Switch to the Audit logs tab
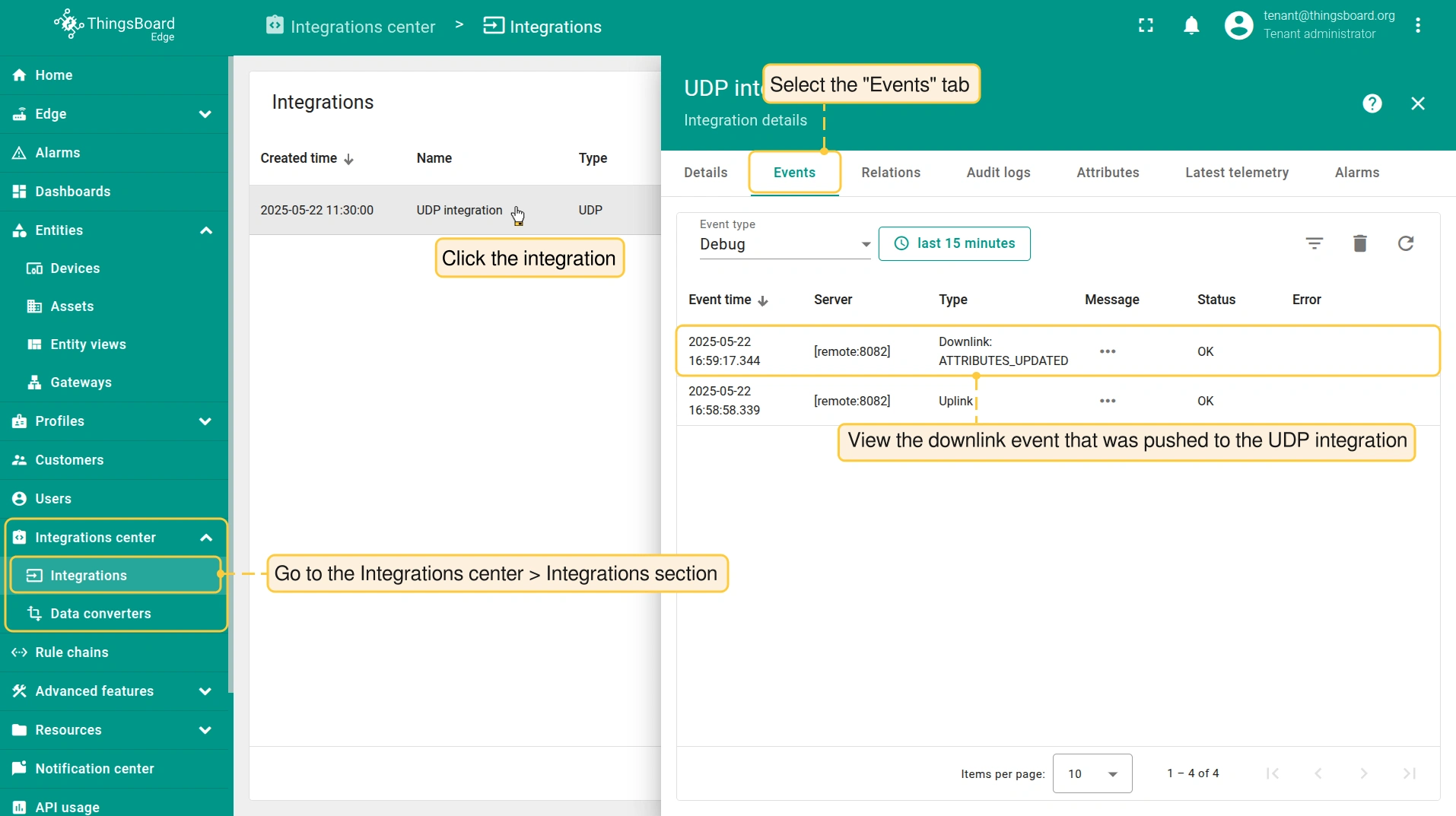Image resolution: width=1456 pixels, height=816 pixels. (998, 173)
